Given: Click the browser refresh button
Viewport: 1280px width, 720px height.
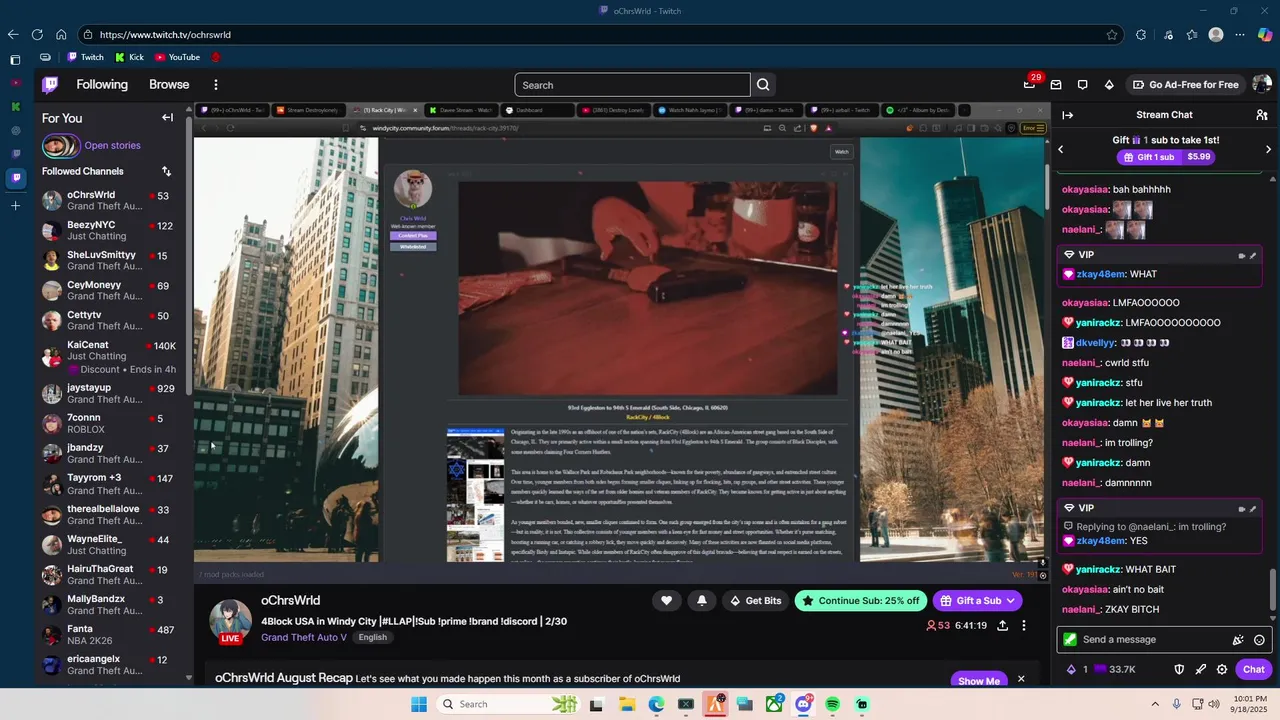Looking at the screenshot, I should pos(37,34).
